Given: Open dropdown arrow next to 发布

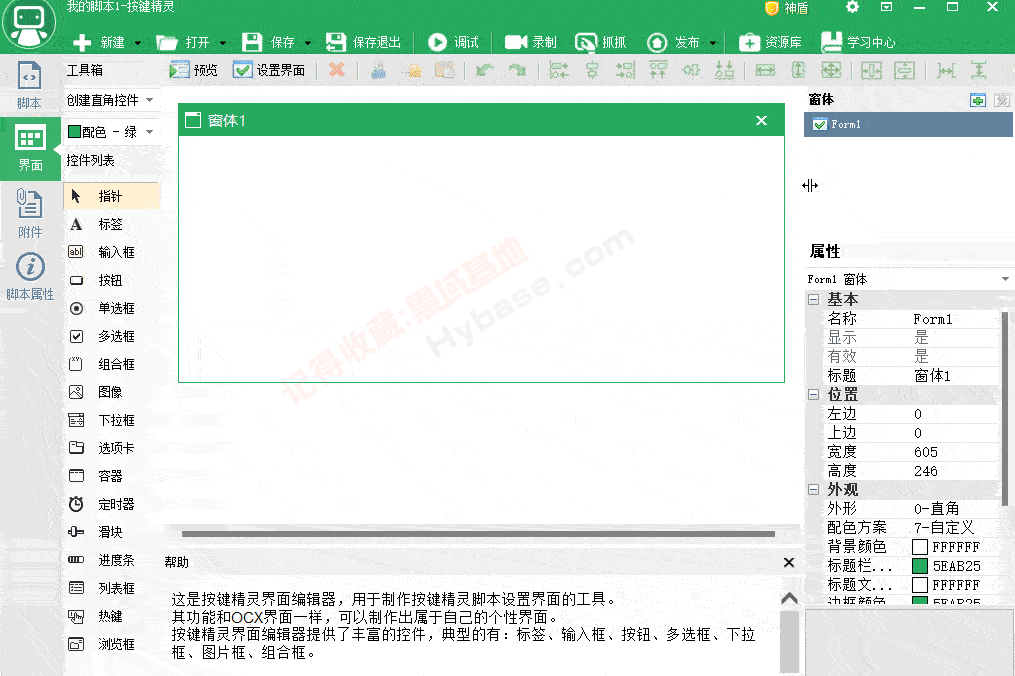Looking at the screenshot, I should click(713, 43).
